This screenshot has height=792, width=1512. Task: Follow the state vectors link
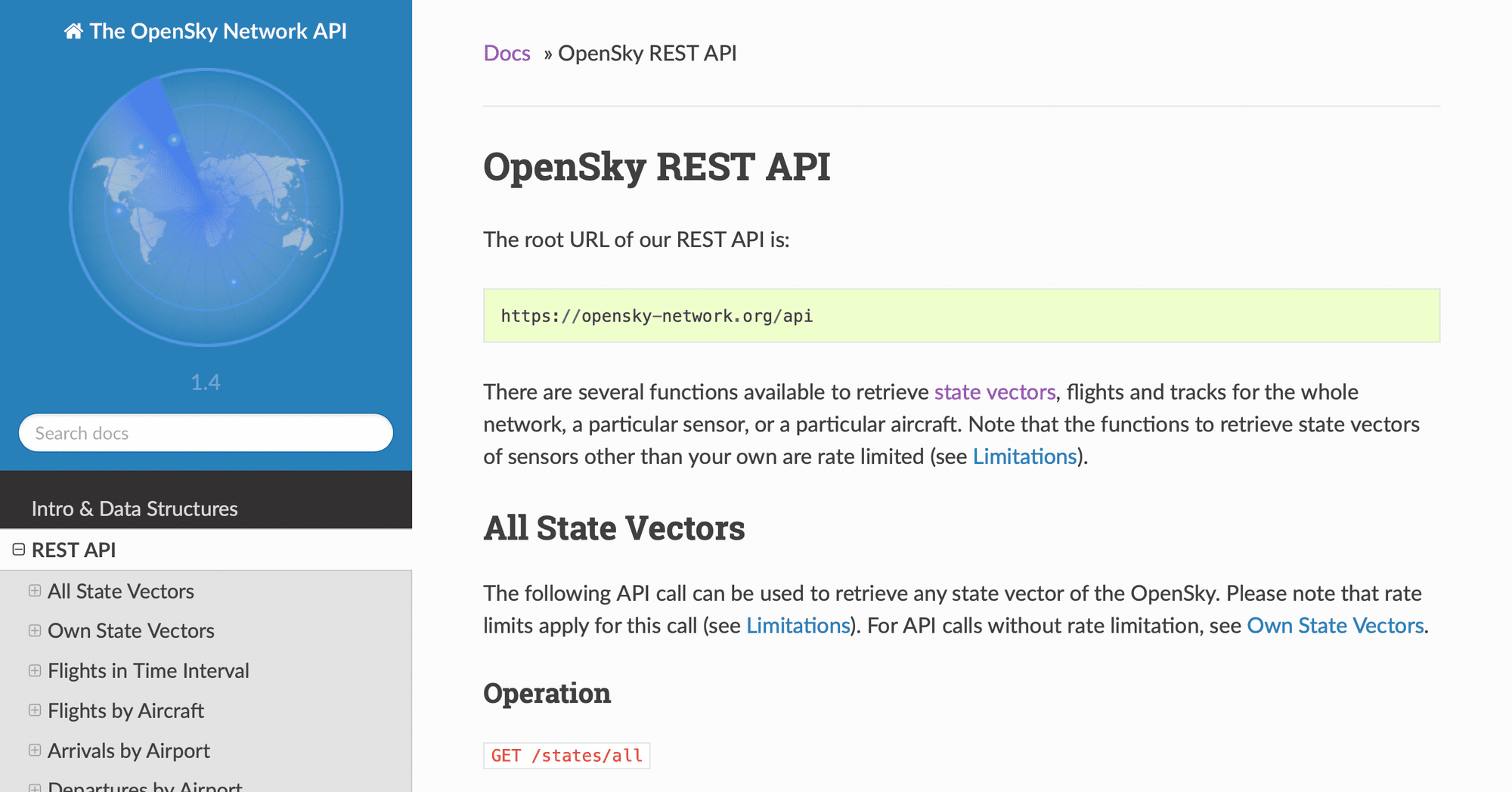[x=995, y=392]
